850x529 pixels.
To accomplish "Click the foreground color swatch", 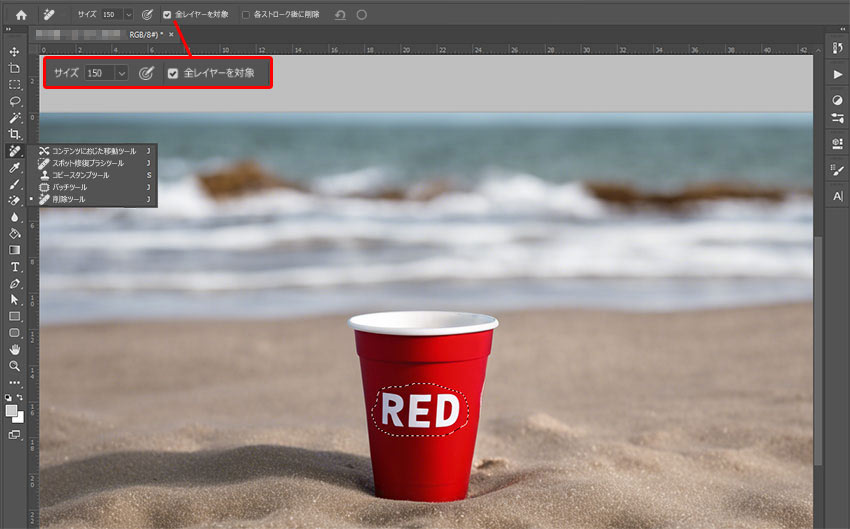I will 11,411.
